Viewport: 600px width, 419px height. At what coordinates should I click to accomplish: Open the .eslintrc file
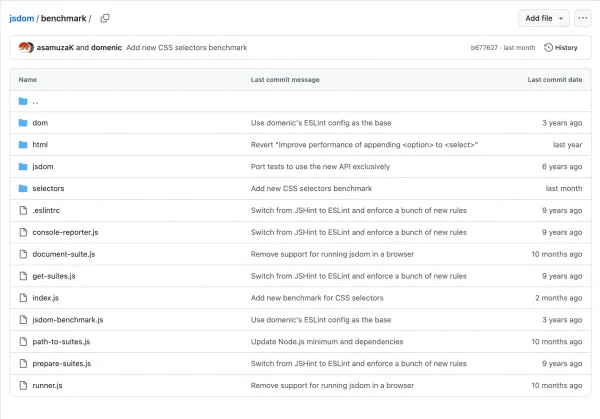point(46,210)
